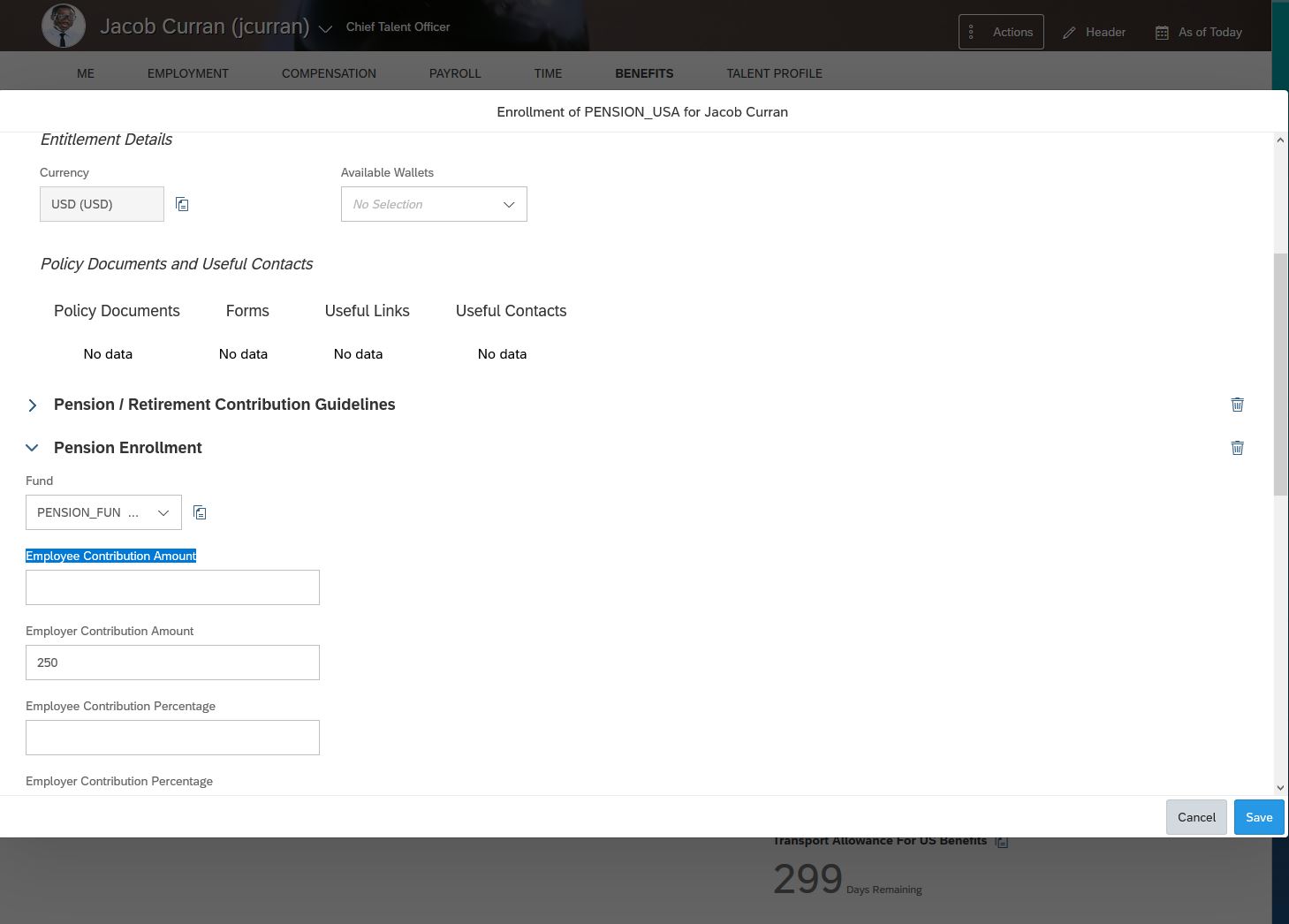Click the USD (USD) currency field
Screen dimensions: 1289x924
click(x=102, y=204)
